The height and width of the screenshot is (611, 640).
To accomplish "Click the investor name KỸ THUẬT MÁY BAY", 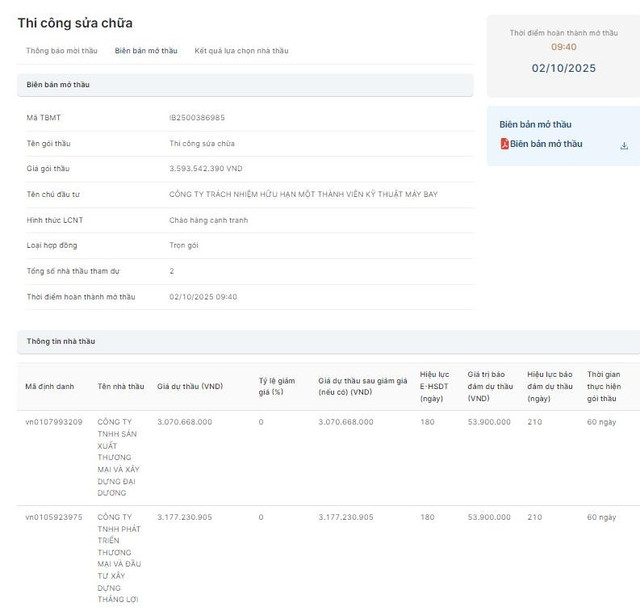I will (303, 194).
